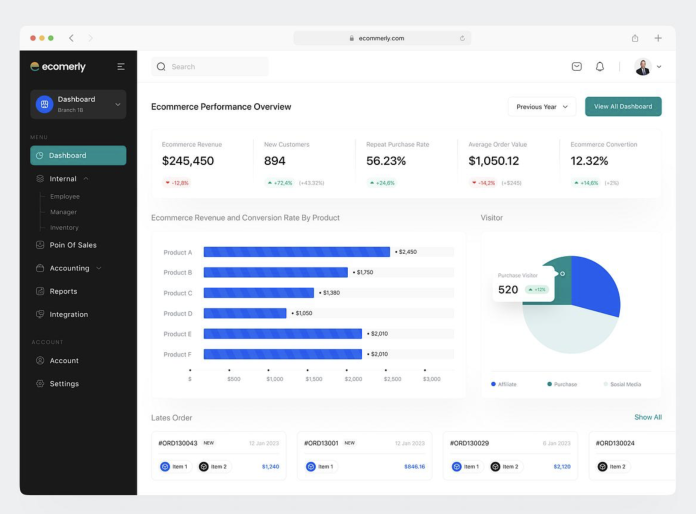Open the Previous Year dropdown
Screen dimensions: 696x514
[x=542, y=107]
